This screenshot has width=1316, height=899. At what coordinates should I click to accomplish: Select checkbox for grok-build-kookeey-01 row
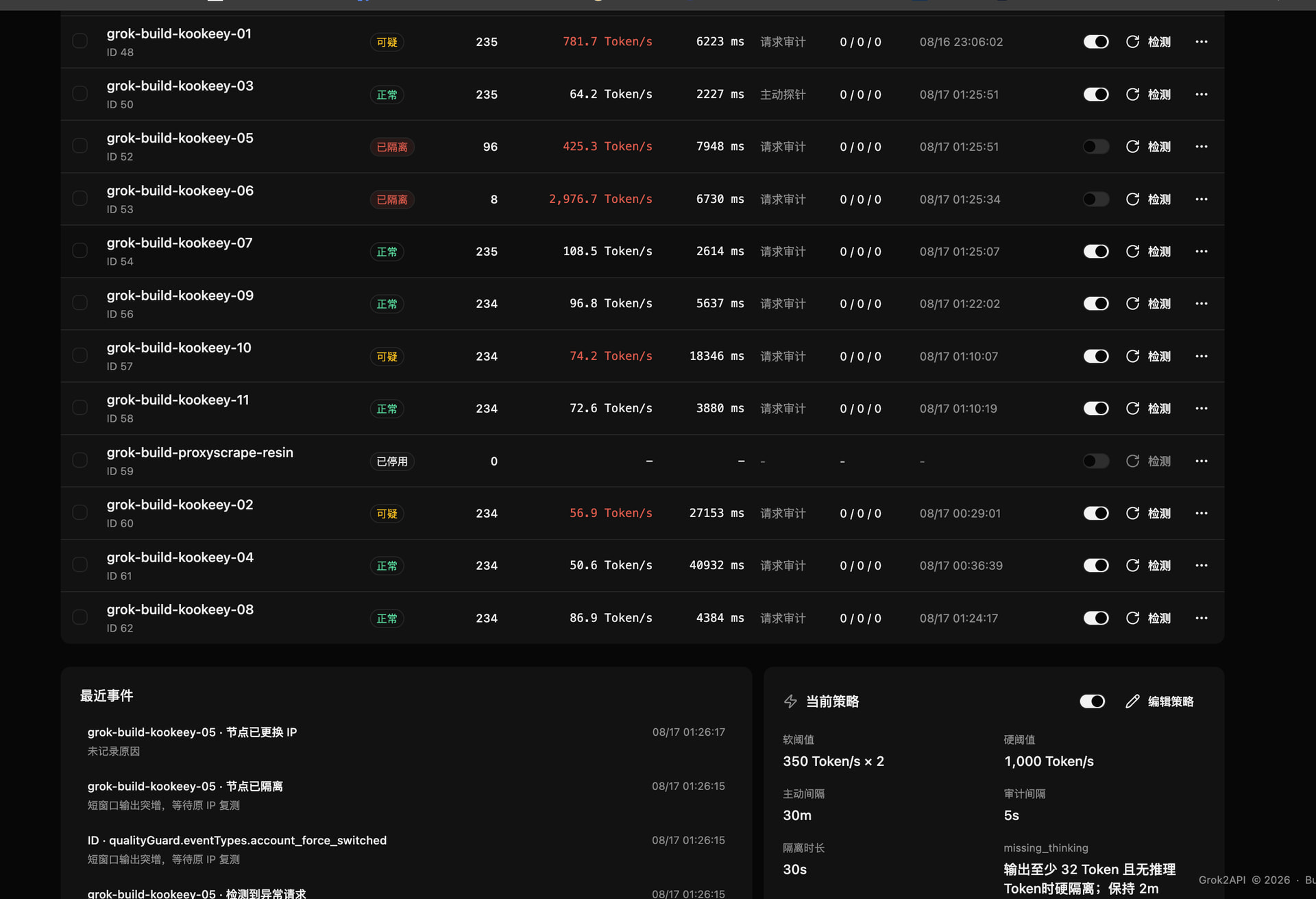80,41
